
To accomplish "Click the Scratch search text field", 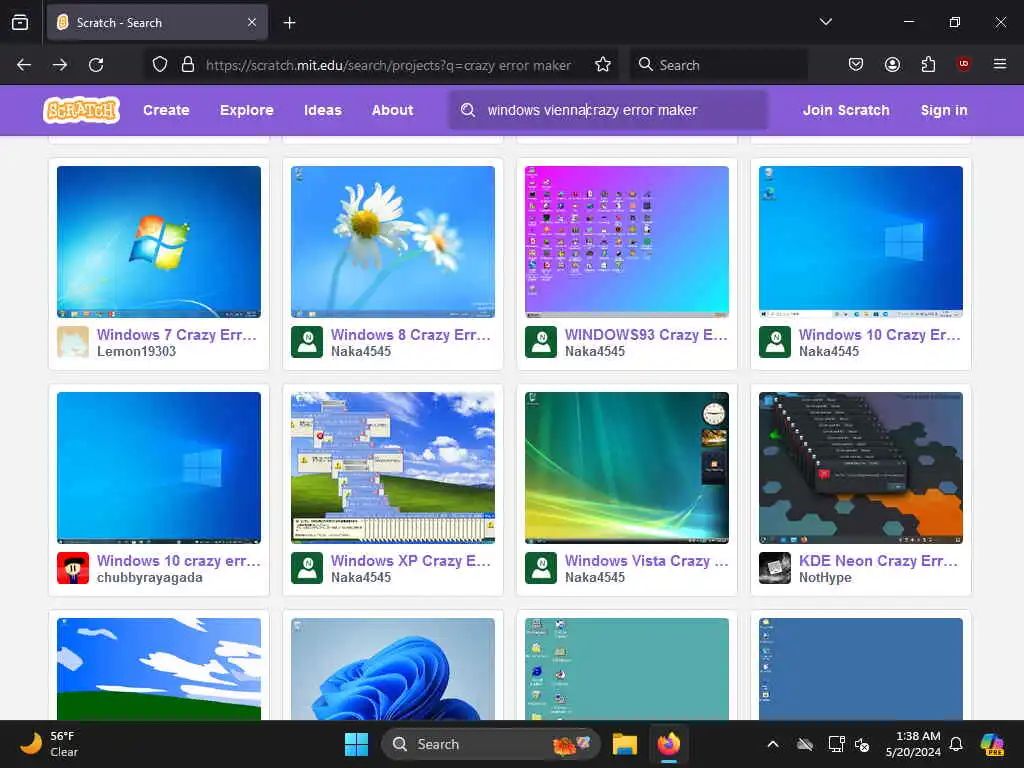I will tap(608, 110).
